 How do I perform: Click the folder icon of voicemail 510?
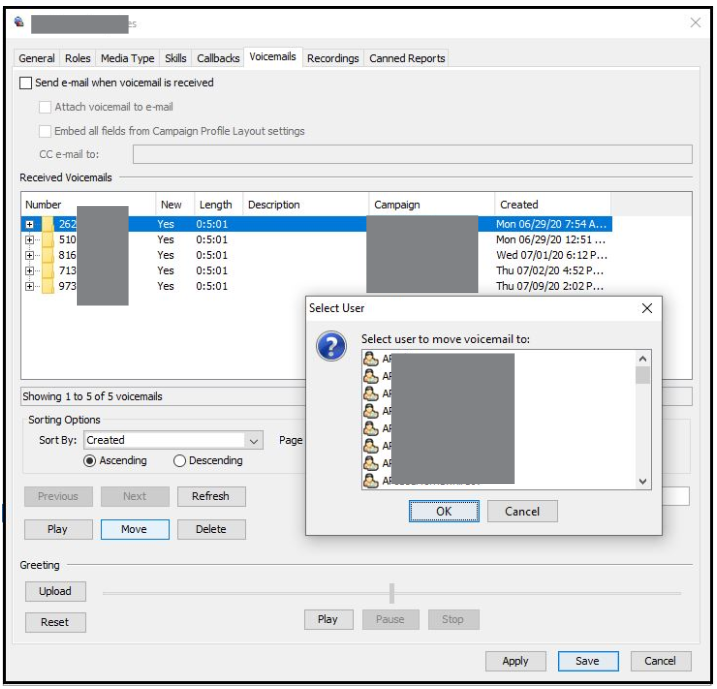click(x=48, y=240)
